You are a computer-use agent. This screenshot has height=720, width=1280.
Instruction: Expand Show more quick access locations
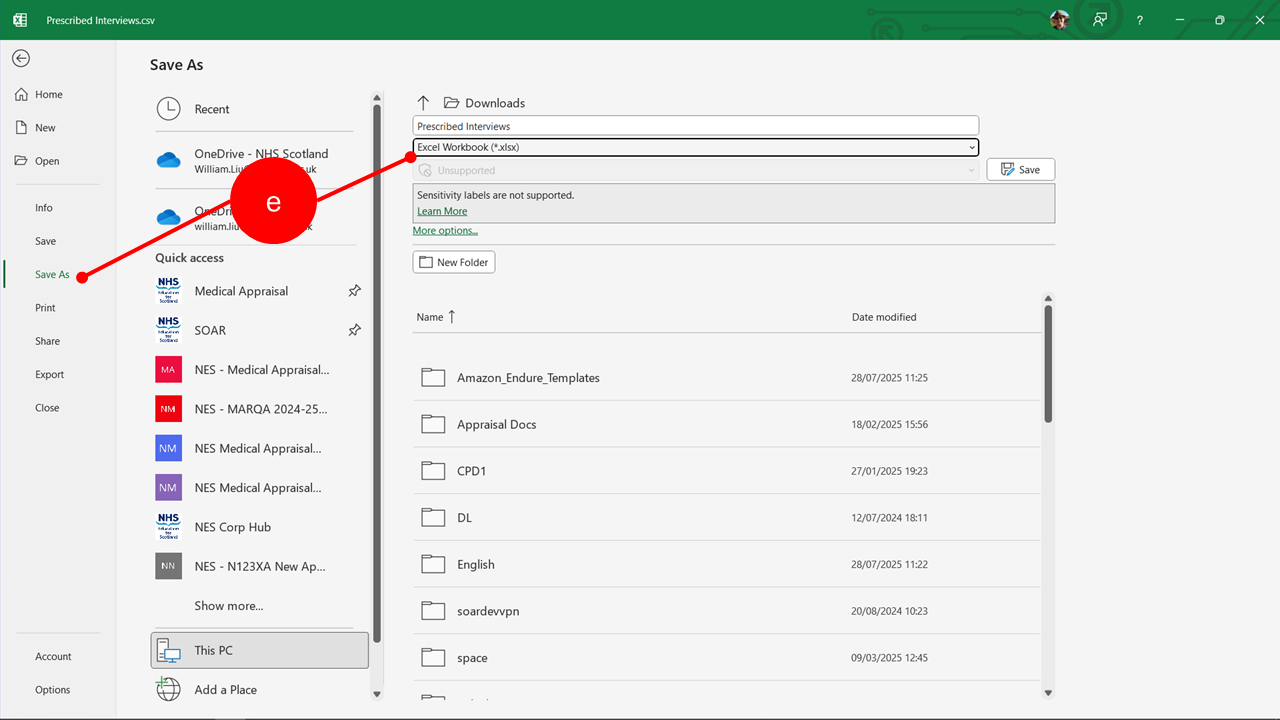coord(229,606)
